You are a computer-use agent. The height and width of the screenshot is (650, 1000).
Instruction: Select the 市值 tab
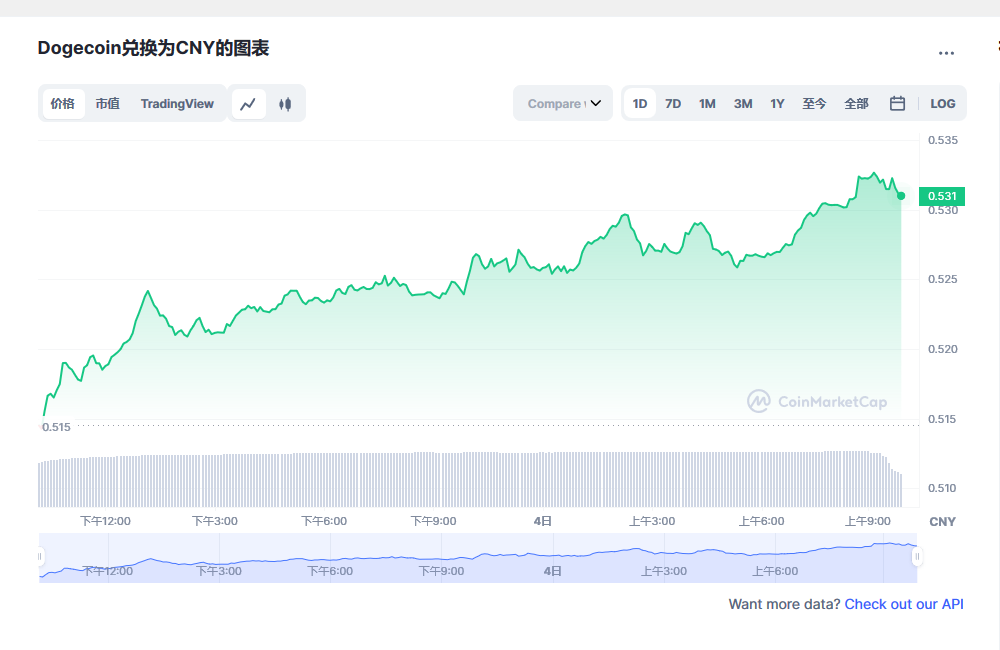click(108, 104)
